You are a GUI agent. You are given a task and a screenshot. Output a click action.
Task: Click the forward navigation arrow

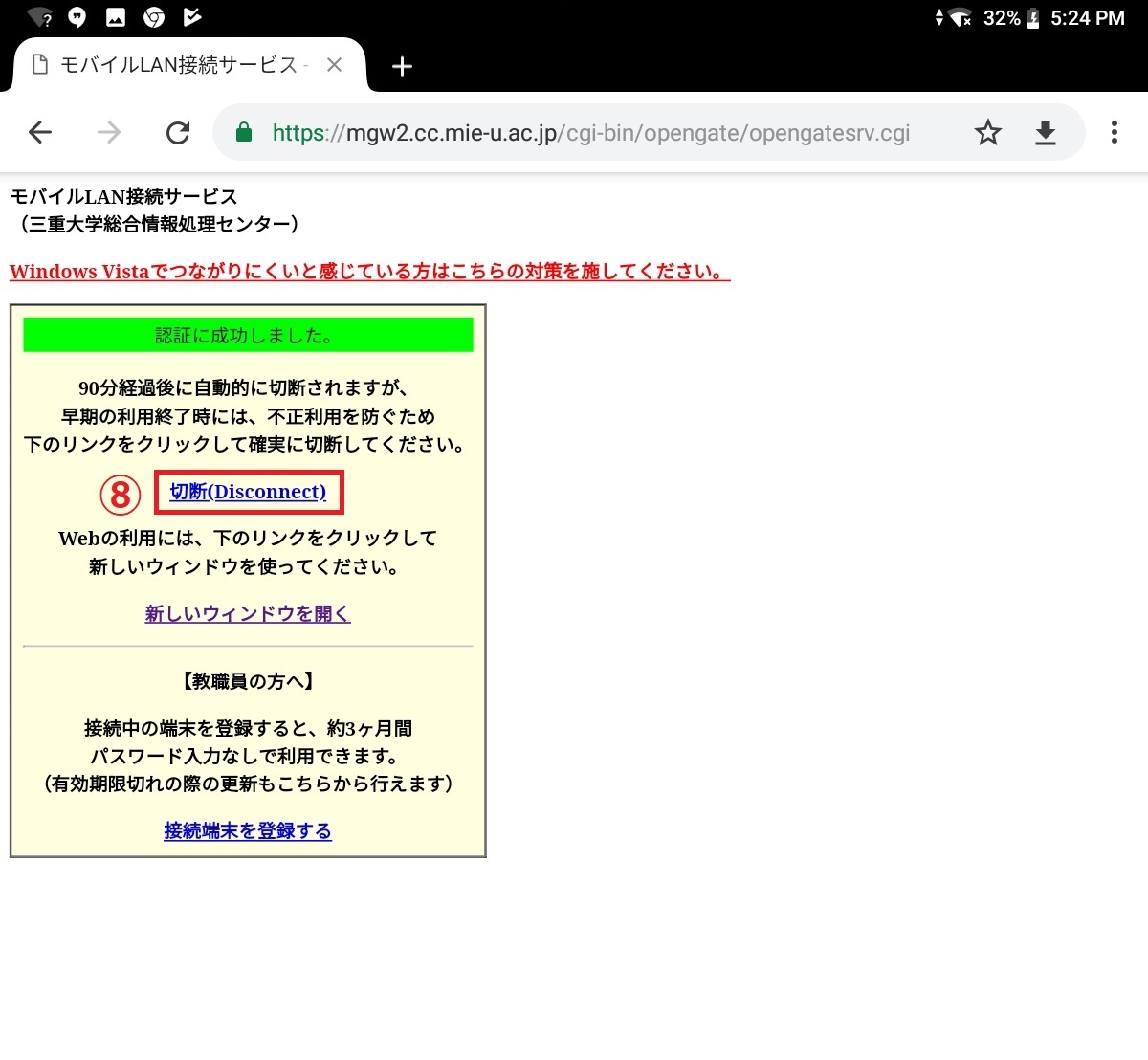[109, 132]
